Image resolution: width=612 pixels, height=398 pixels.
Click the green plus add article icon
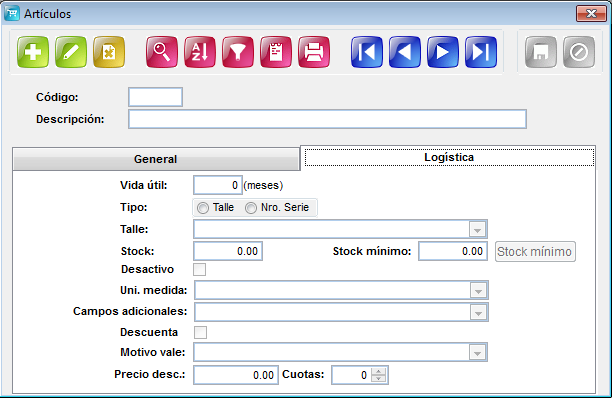coord(33,52)
